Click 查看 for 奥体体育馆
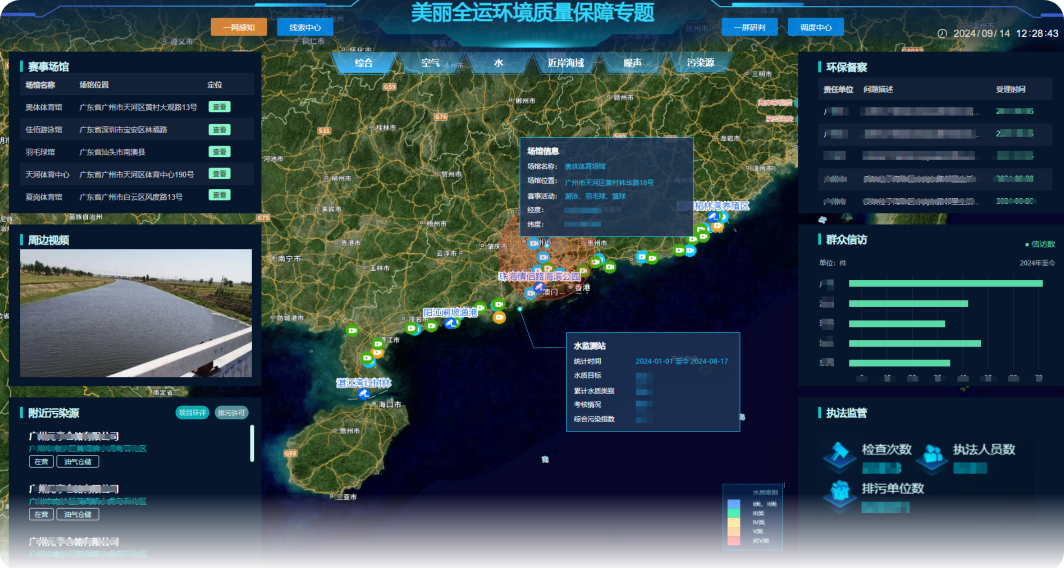Image resolution: width=1064 pixels, height=572 pixels. click(219, 106)
